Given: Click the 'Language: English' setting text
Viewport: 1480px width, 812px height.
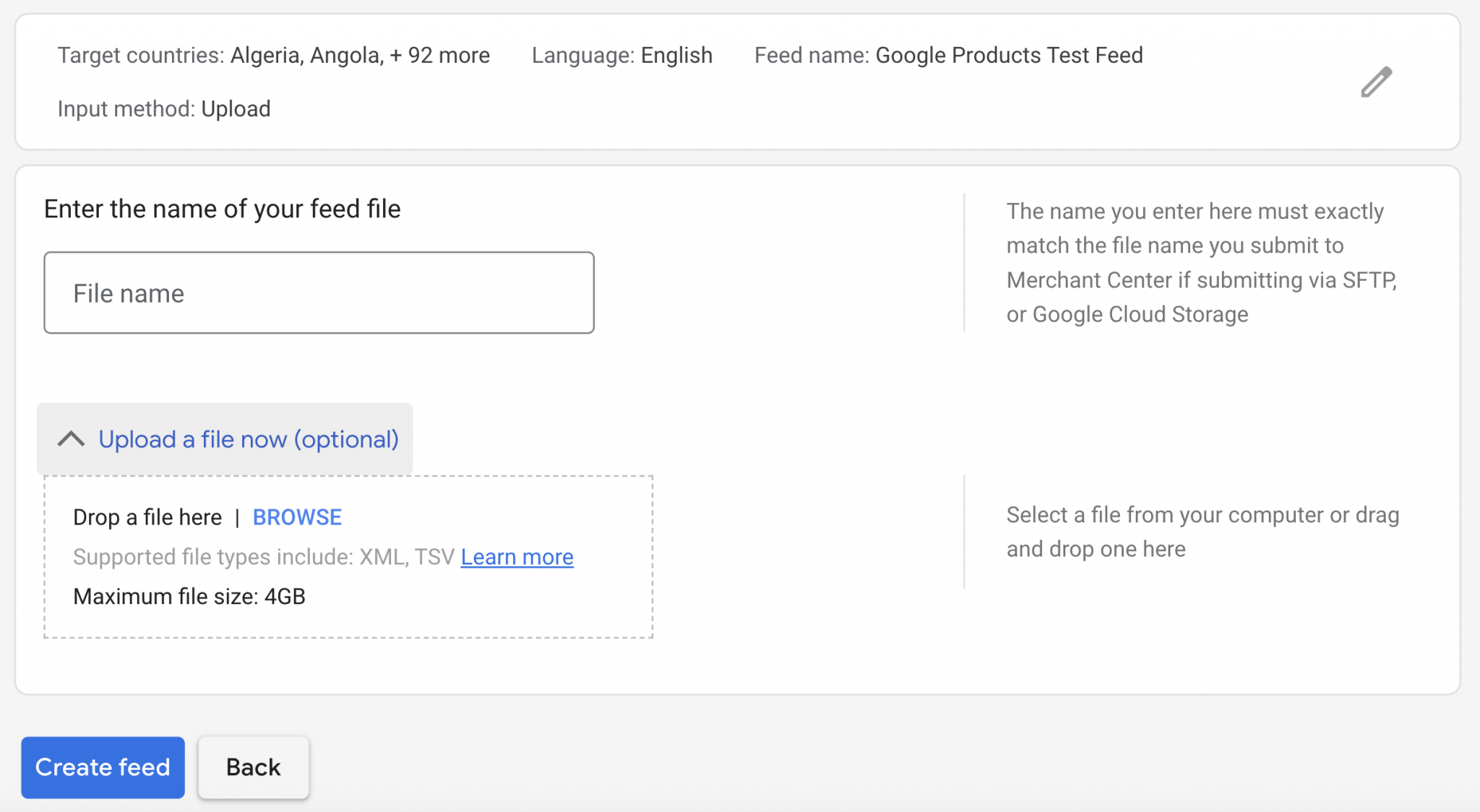Looking at the screenshot, I should click(x=621, y=55).
